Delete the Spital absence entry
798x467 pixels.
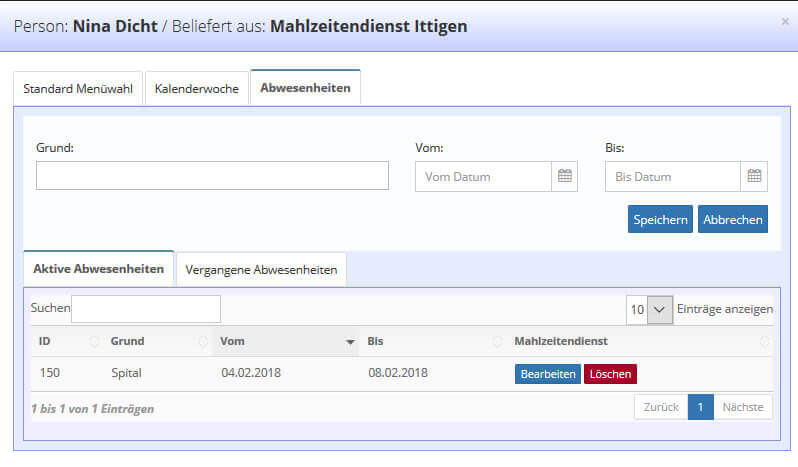[x=610, y=374]
